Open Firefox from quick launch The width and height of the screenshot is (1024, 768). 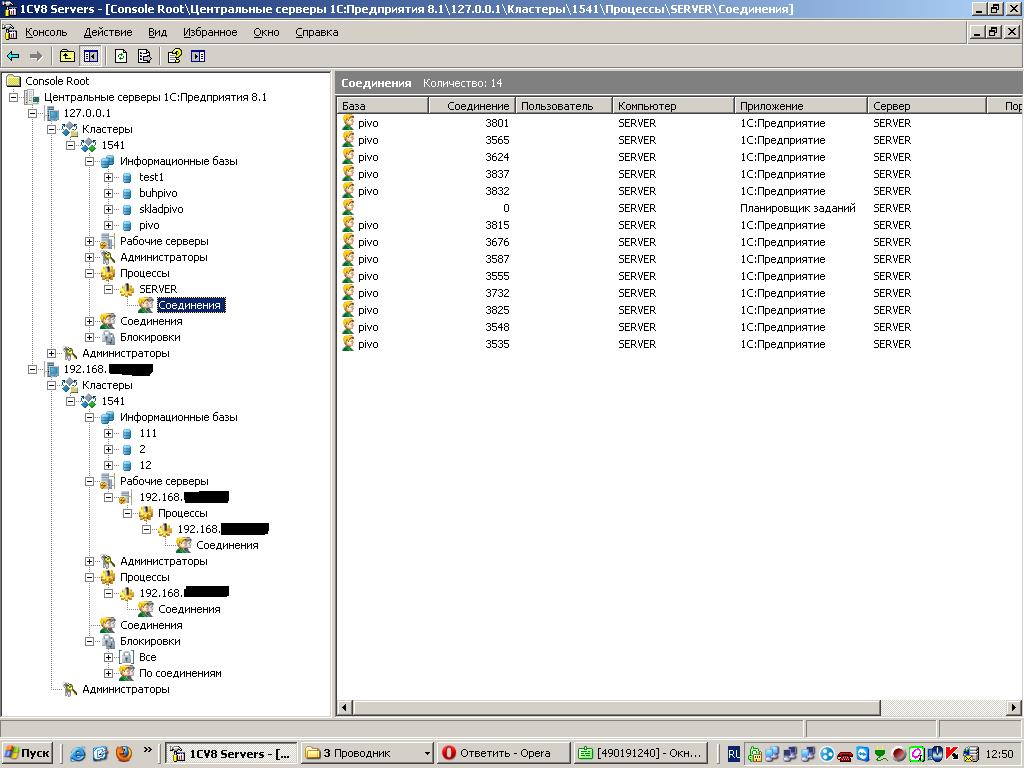click(x=123, y=754)
